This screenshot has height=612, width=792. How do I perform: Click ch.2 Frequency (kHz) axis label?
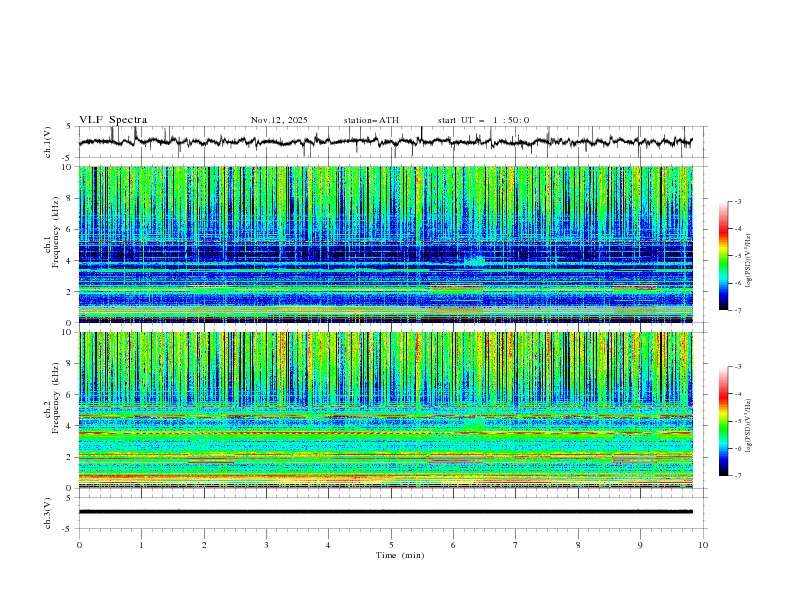(52, 410)
